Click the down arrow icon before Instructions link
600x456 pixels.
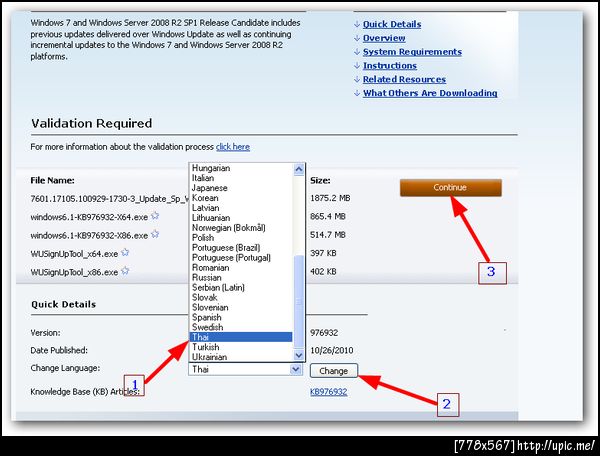tap(357, 66)
